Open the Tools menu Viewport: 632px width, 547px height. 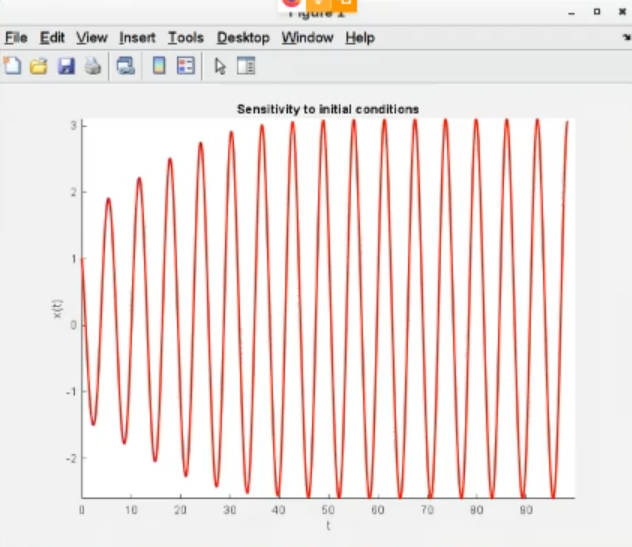[x=185, y=38]
